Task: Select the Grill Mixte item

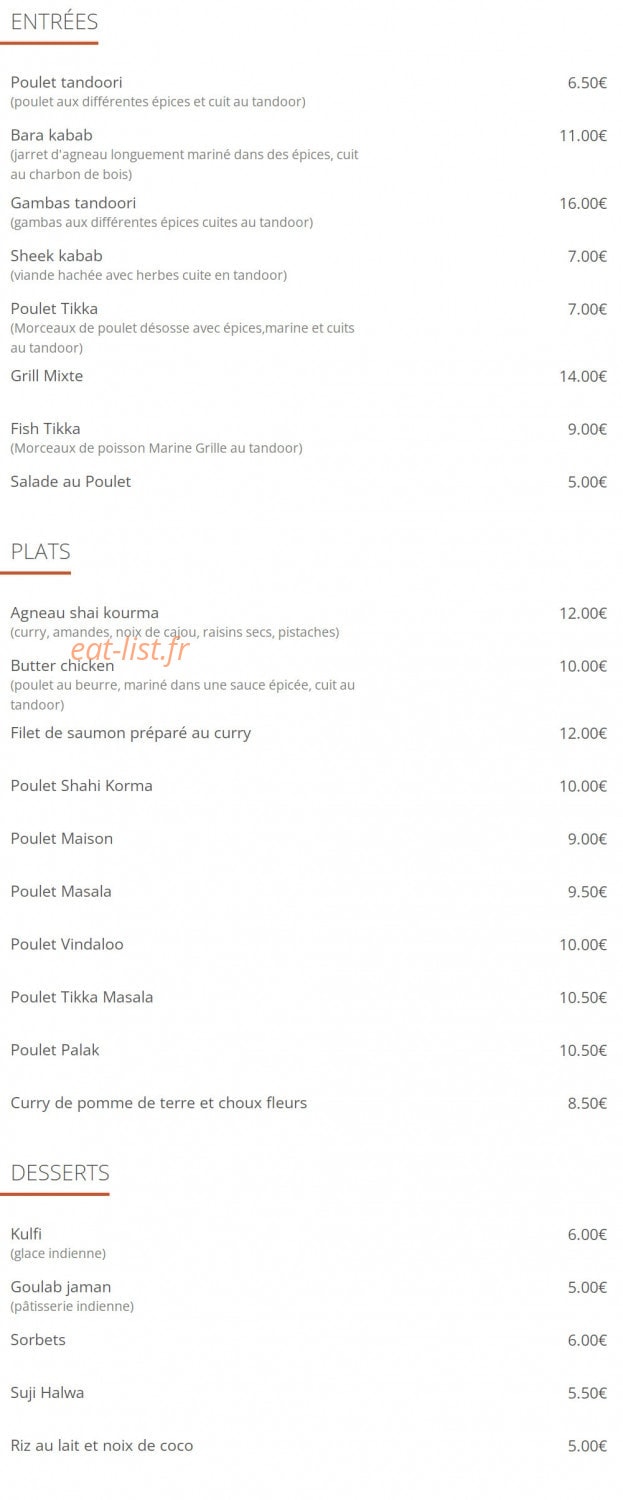Action: pyautogui.click(x=47, y=376)
